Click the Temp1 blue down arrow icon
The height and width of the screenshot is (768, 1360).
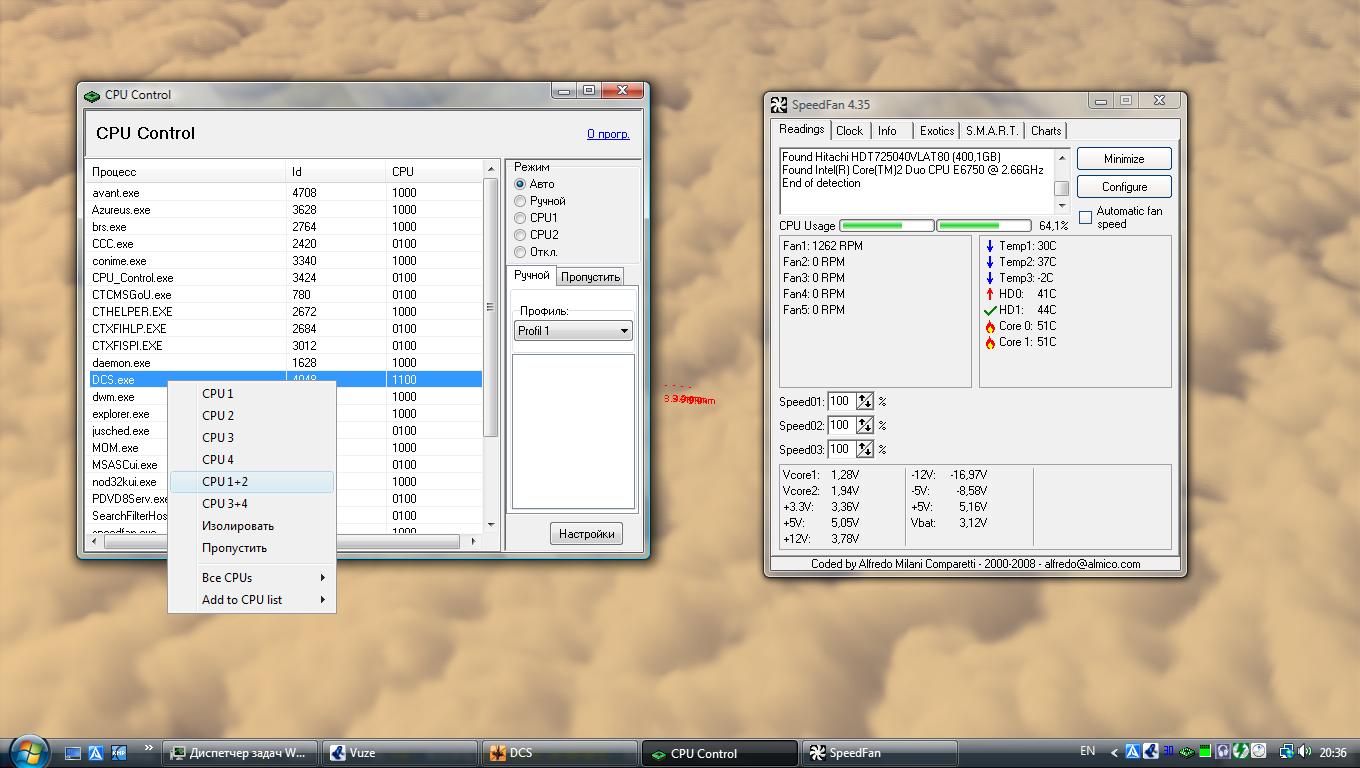tap(990, 246)
